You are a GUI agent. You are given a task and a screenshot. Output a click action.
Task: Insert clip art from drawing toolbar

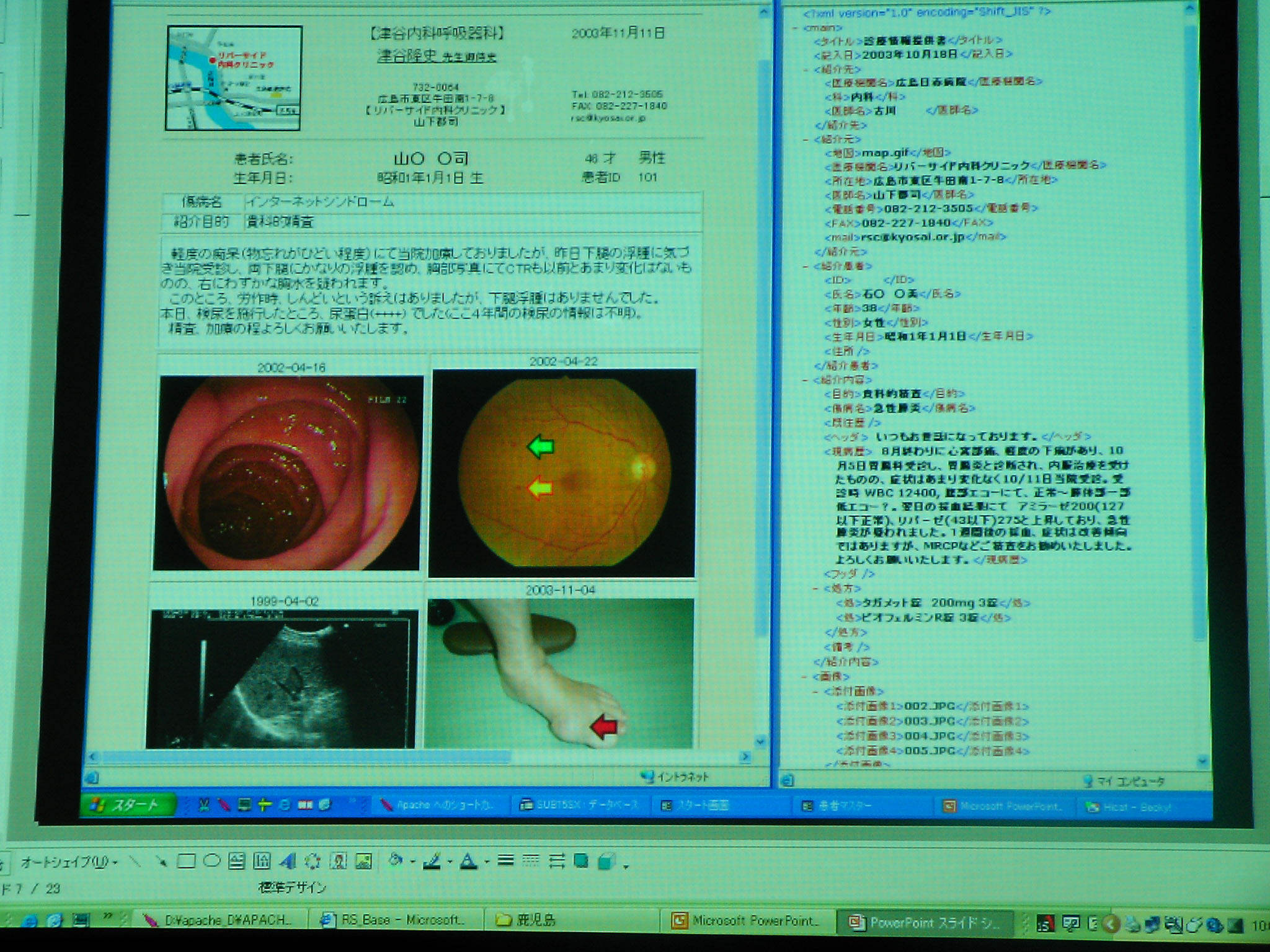tap(338, 861)
